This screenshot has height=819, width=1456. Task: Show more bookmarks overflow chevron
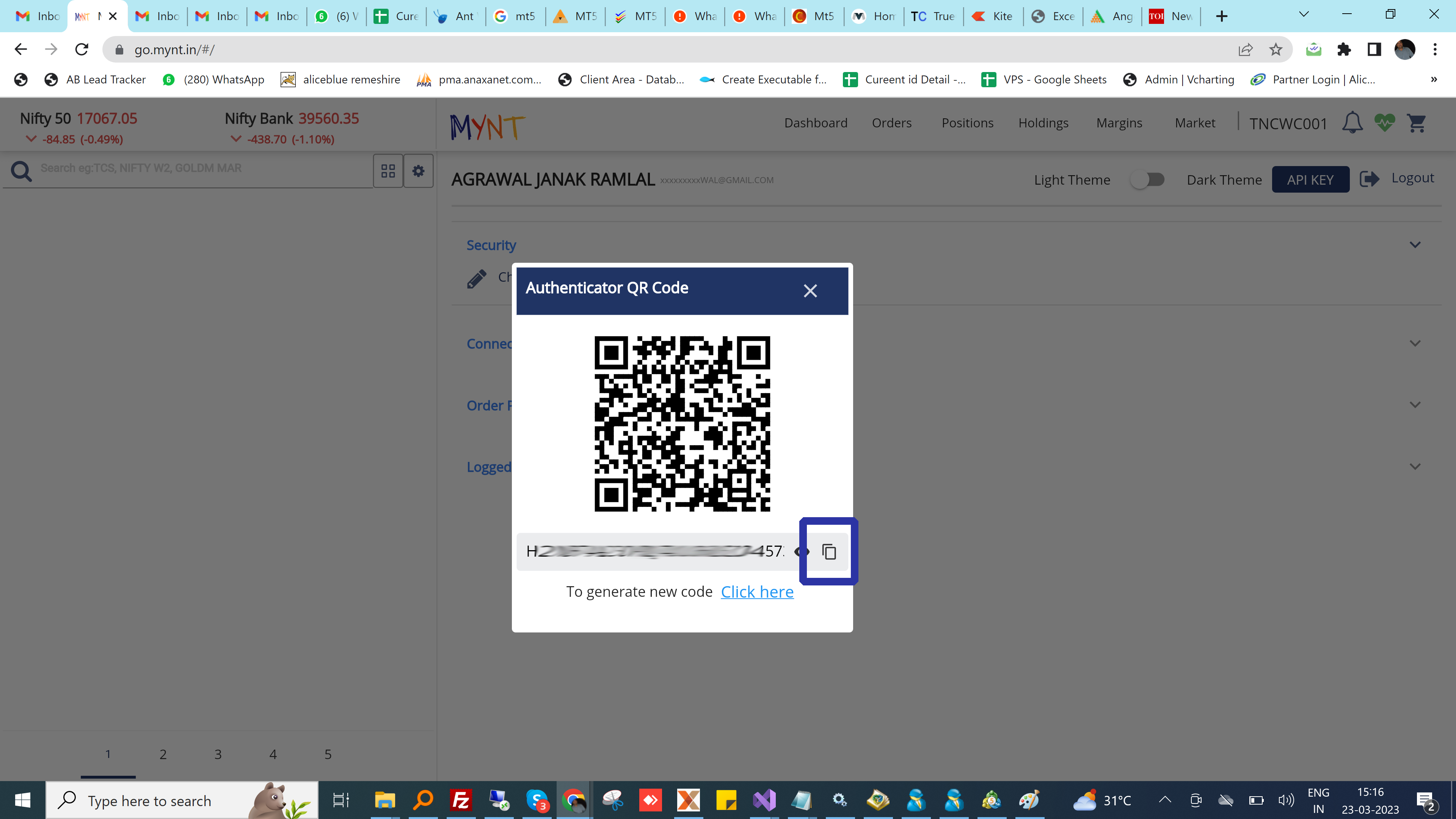(x=1434, y=80)
